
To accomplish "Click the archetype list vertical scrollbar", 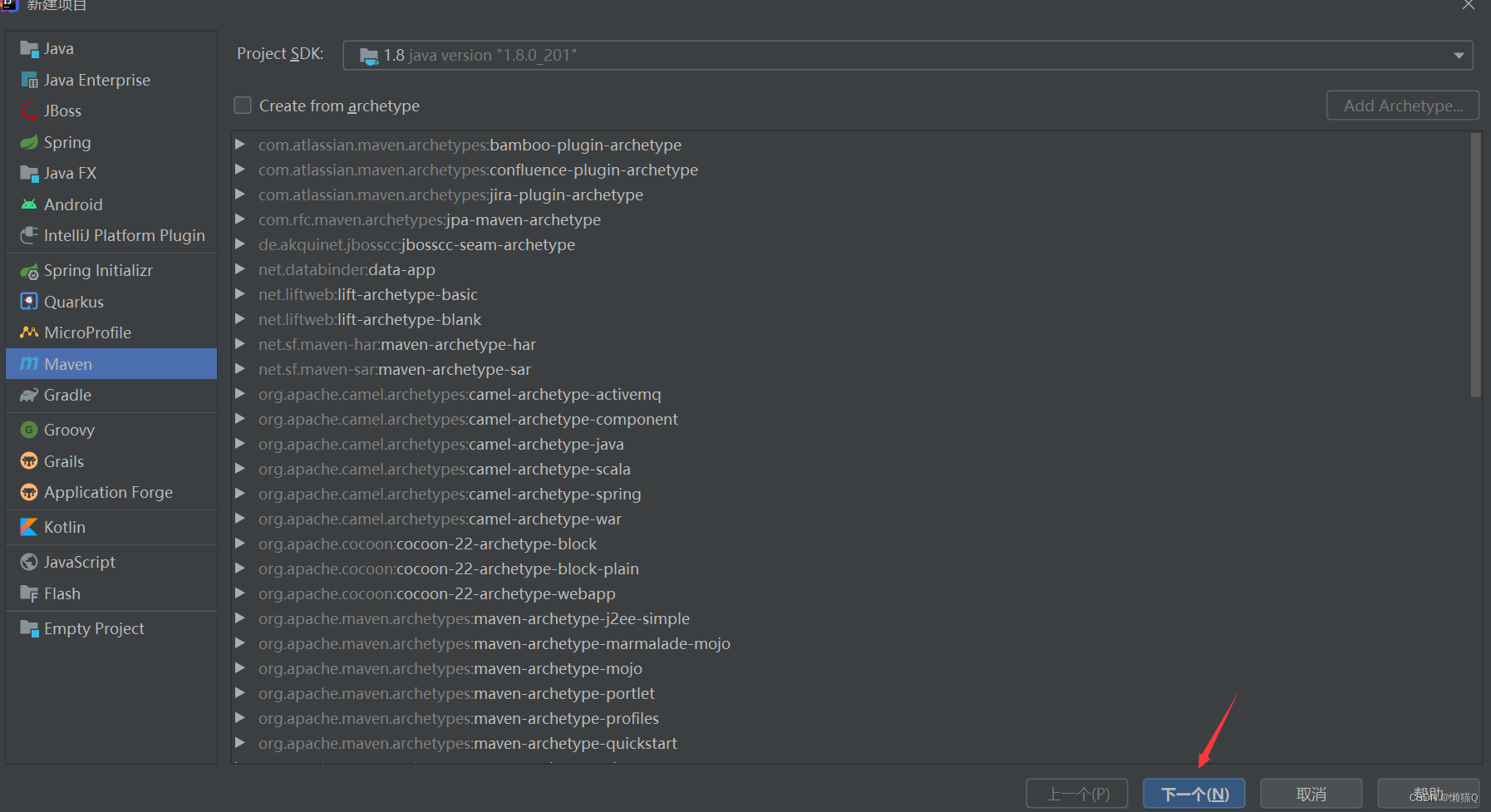I will tap(1476, 266).
